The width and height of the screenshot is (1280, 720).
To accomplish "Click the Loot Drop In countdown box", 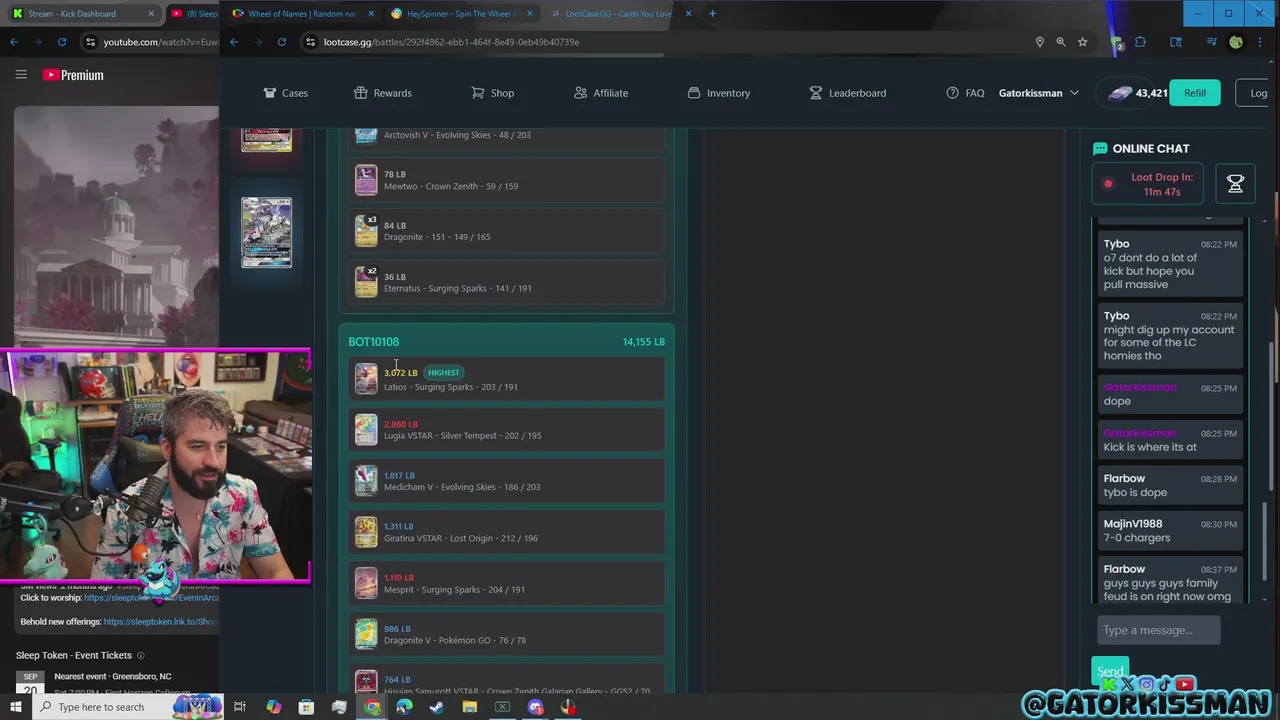I will pyautogui.click(x=1147, y=184).
